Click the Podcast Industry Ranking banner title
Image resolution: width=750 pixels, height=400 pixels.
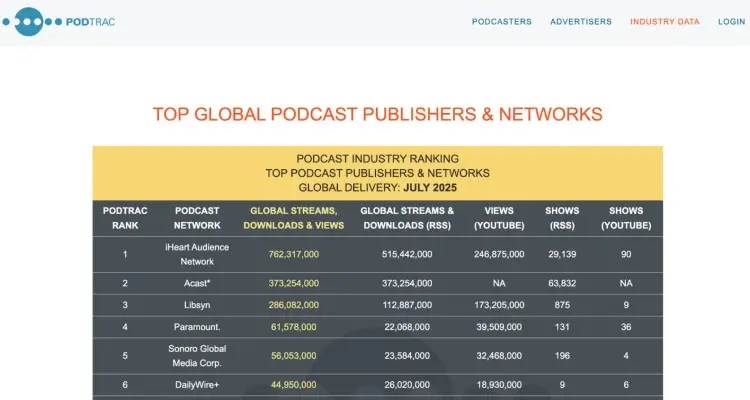(377, 159)
